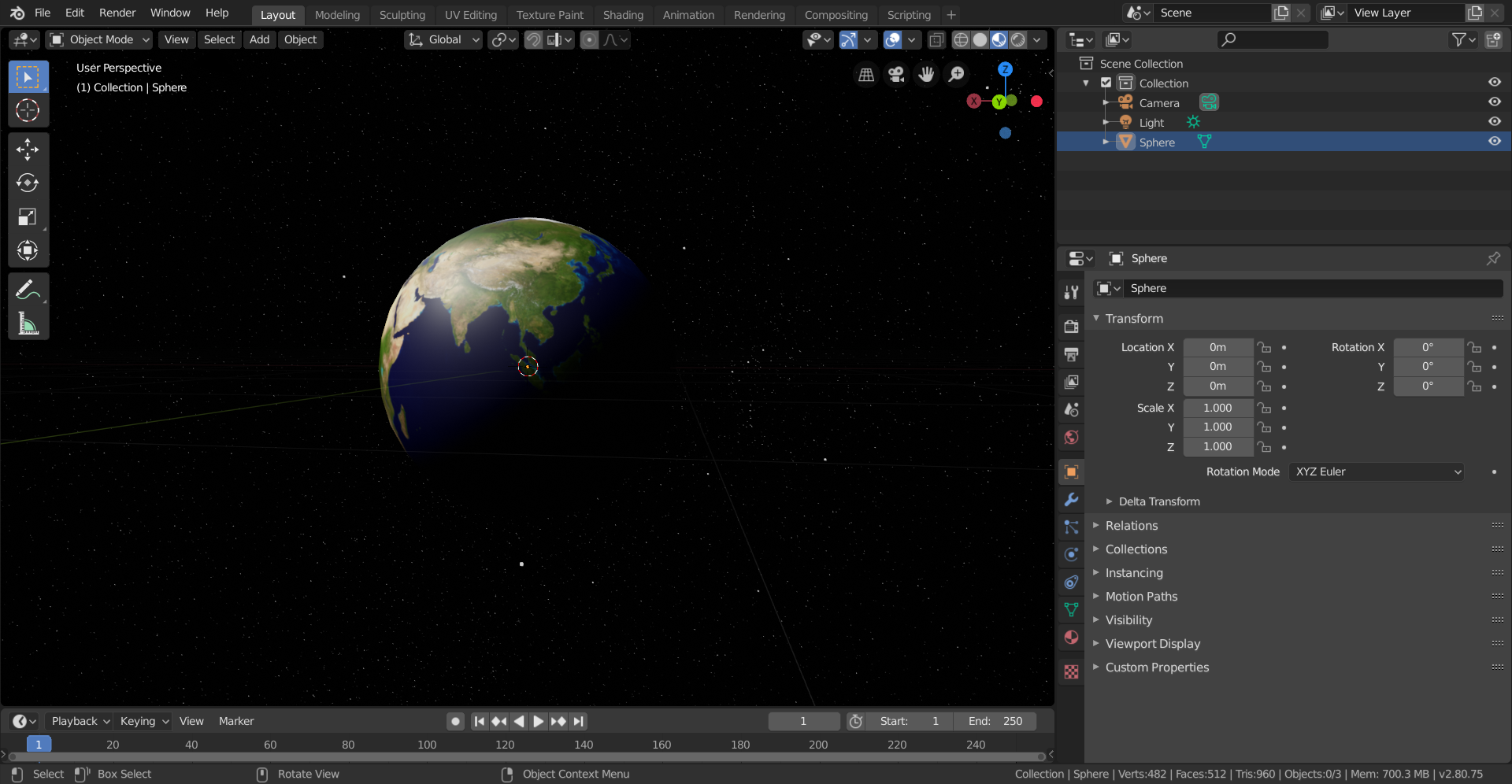Hide the Camera in outliner
The width and height of the screenshot is (1512, 784).
coord(1494,102)
